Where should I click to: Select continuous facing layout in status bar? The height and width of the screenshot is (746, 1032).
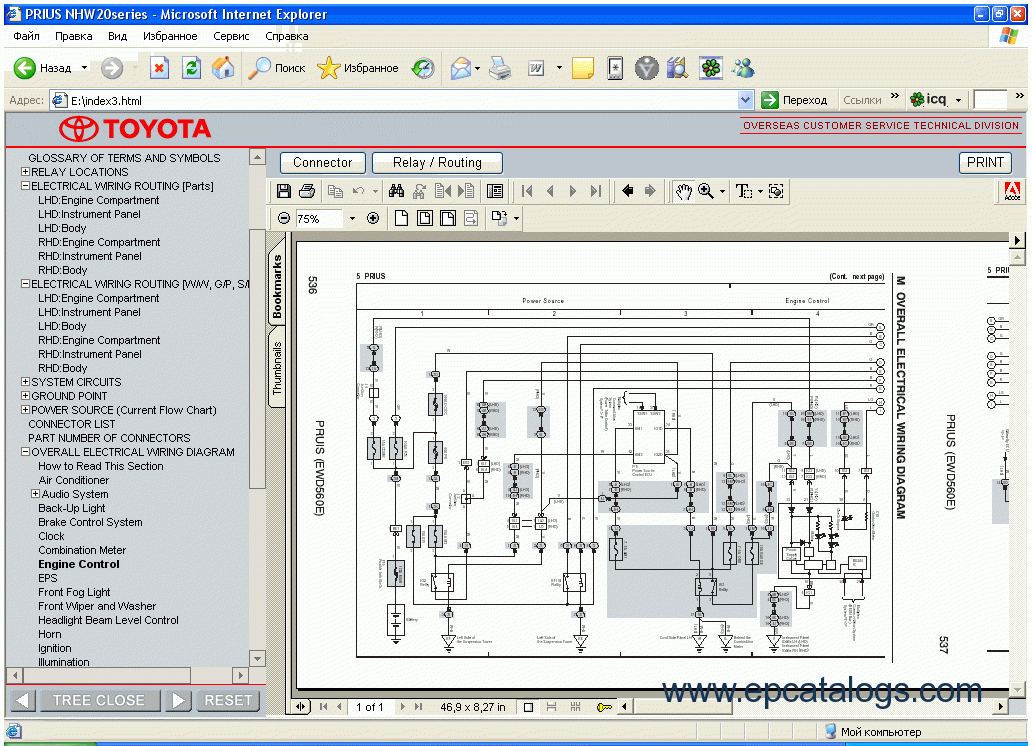click(x=575, y=707)
